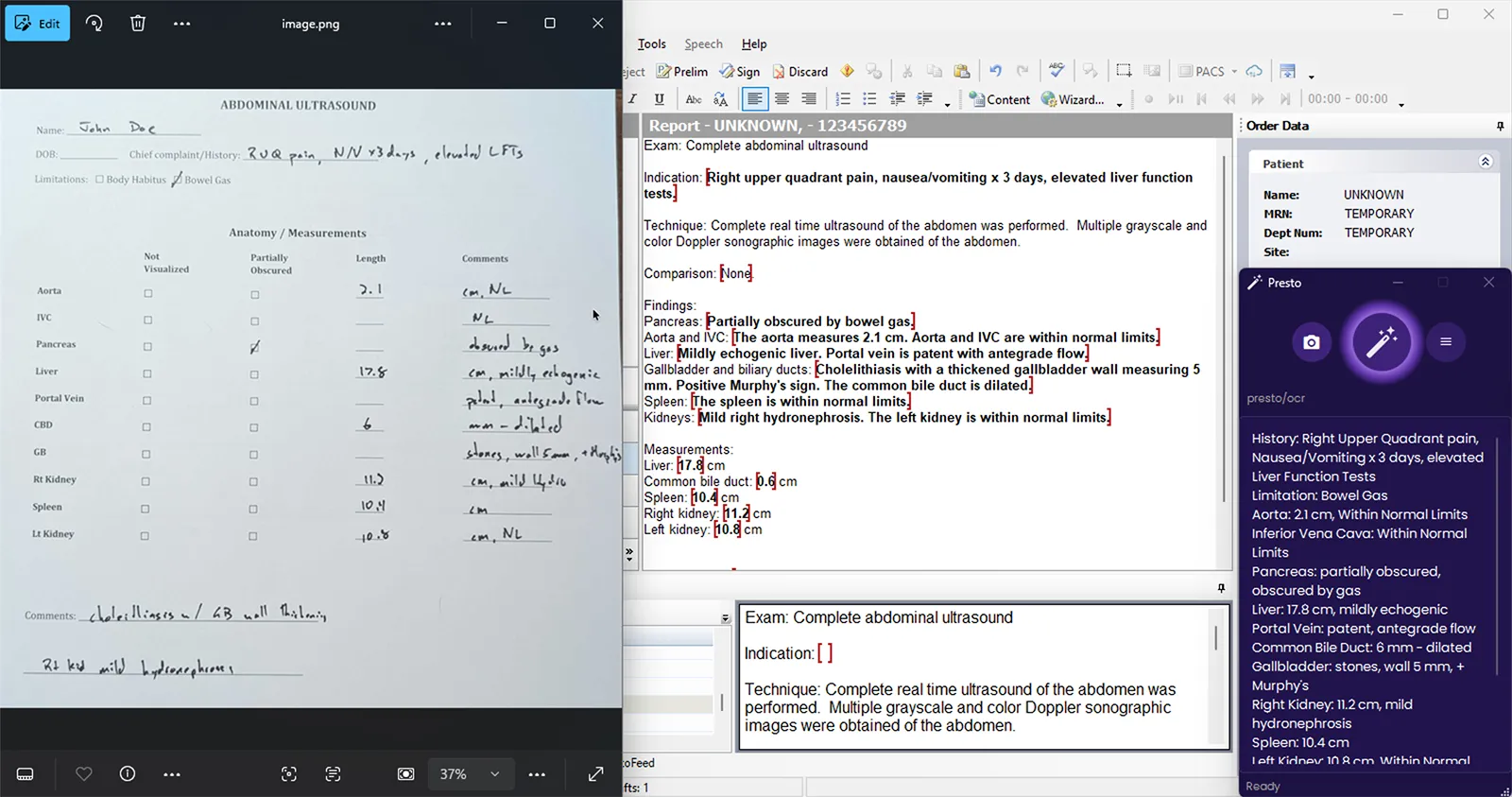Open the overflow arrow after Wizard button
This screenshot has width=1512, height=797.
click(x=1120, y=103)
